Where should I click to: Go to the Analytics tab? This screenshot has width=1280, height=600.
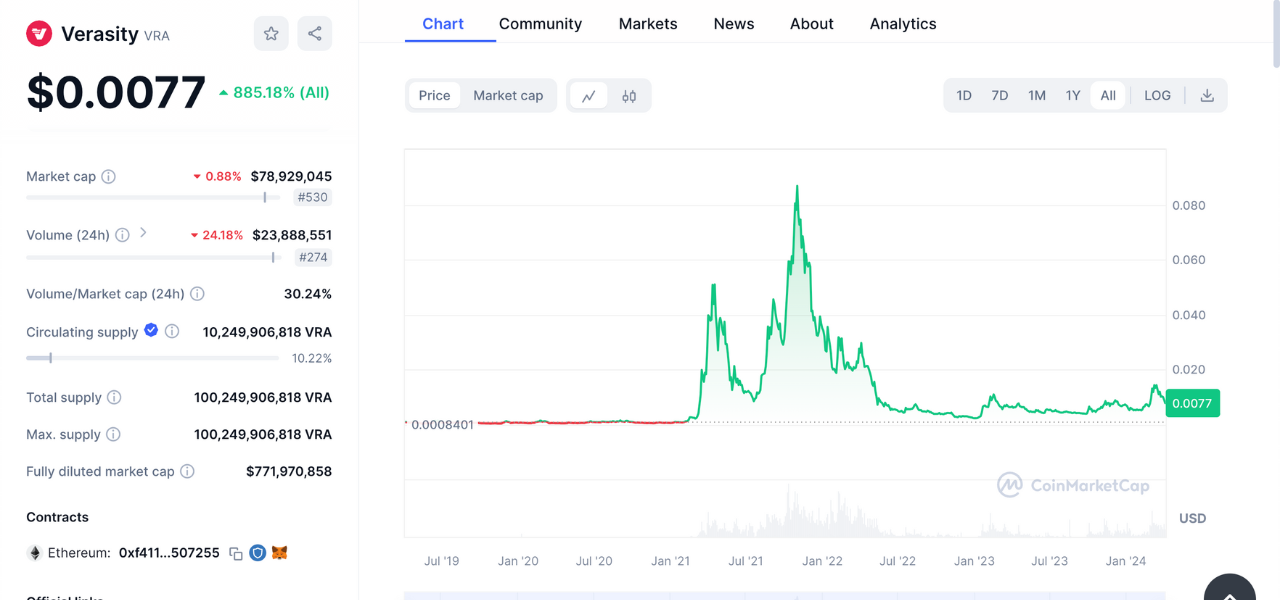point(903,24)
